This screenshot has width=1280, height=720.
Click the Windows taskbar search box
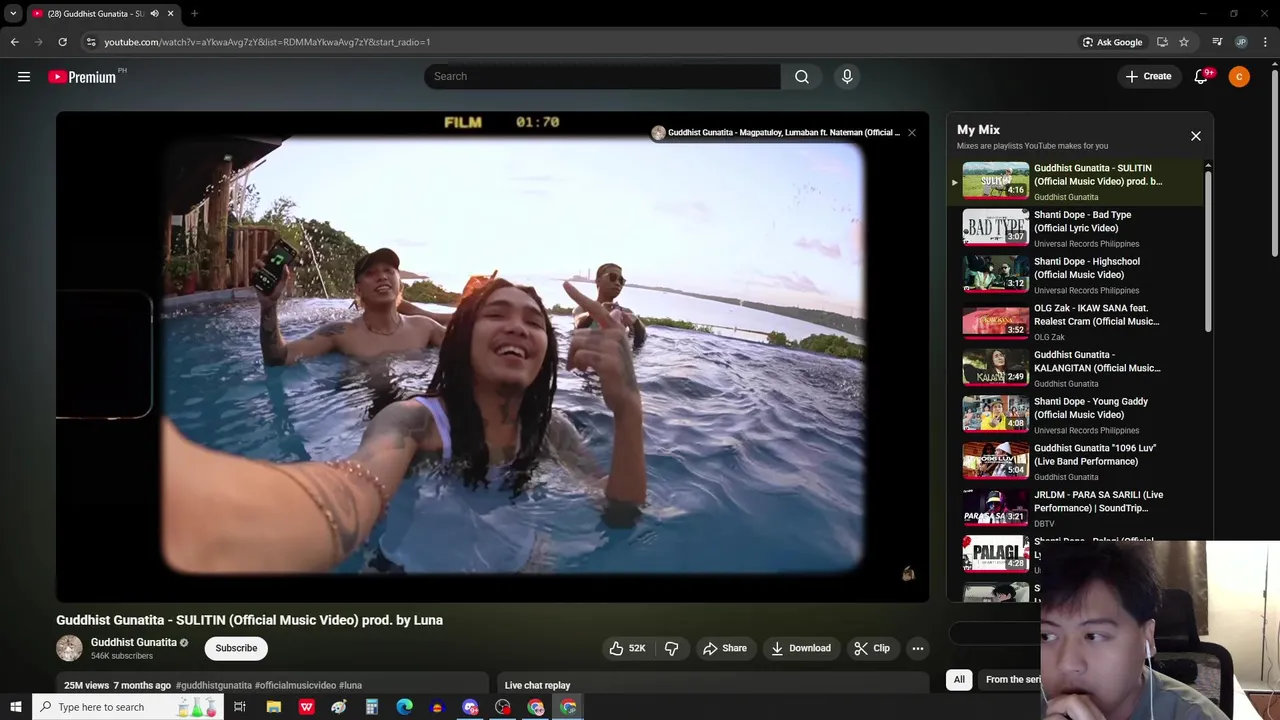click(127, 707)
